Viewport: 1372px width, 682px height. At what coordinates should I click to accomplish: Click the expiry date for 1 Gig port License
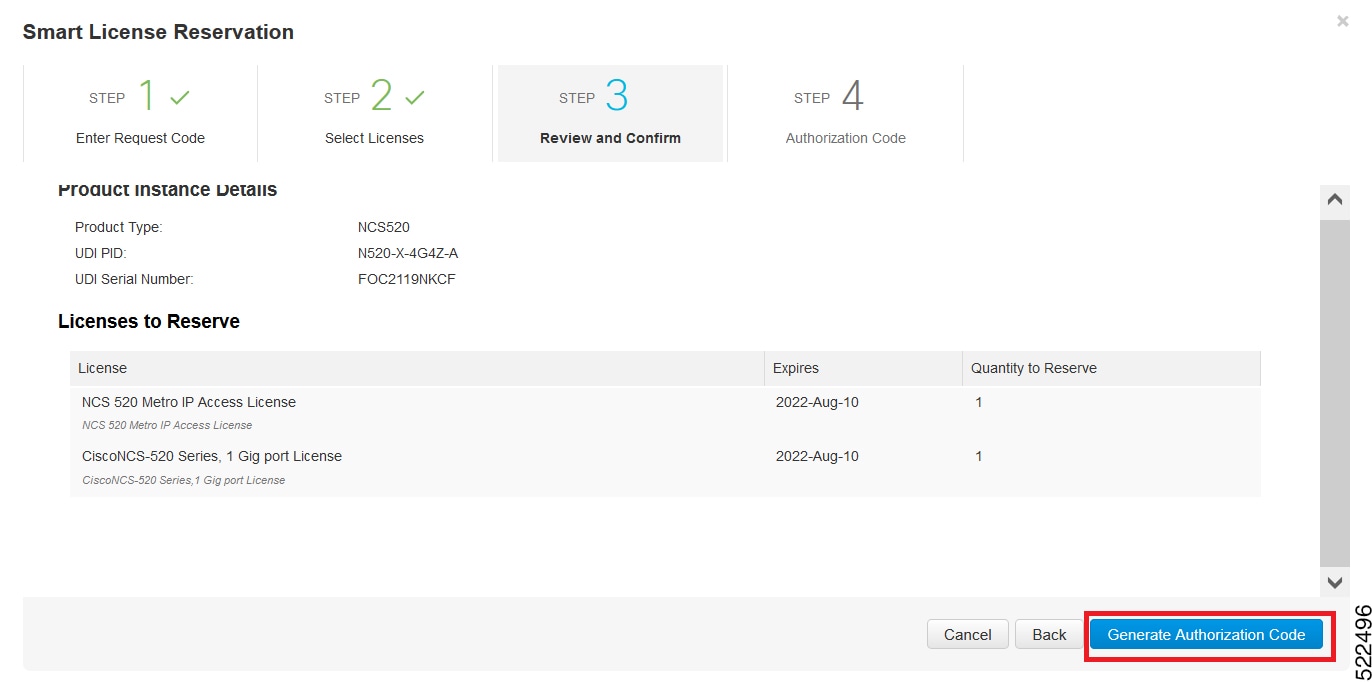pos(817,456)
